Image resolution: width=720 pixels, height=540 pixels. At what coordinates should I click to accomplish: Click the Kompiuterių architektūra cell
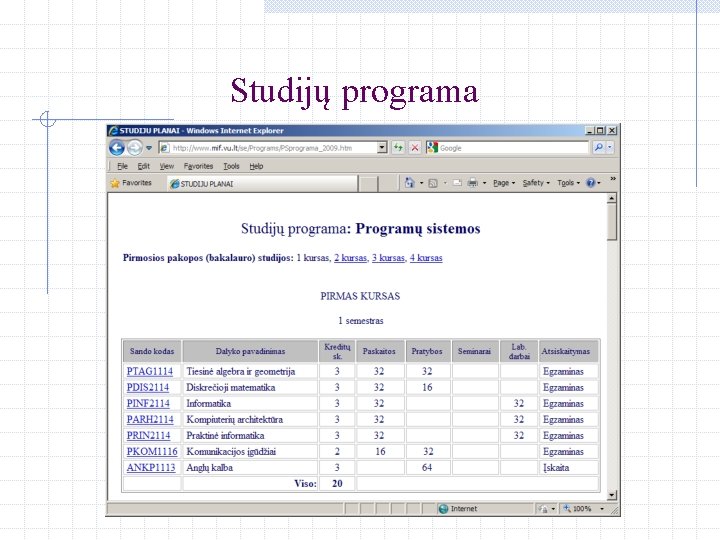coord(250,420)
